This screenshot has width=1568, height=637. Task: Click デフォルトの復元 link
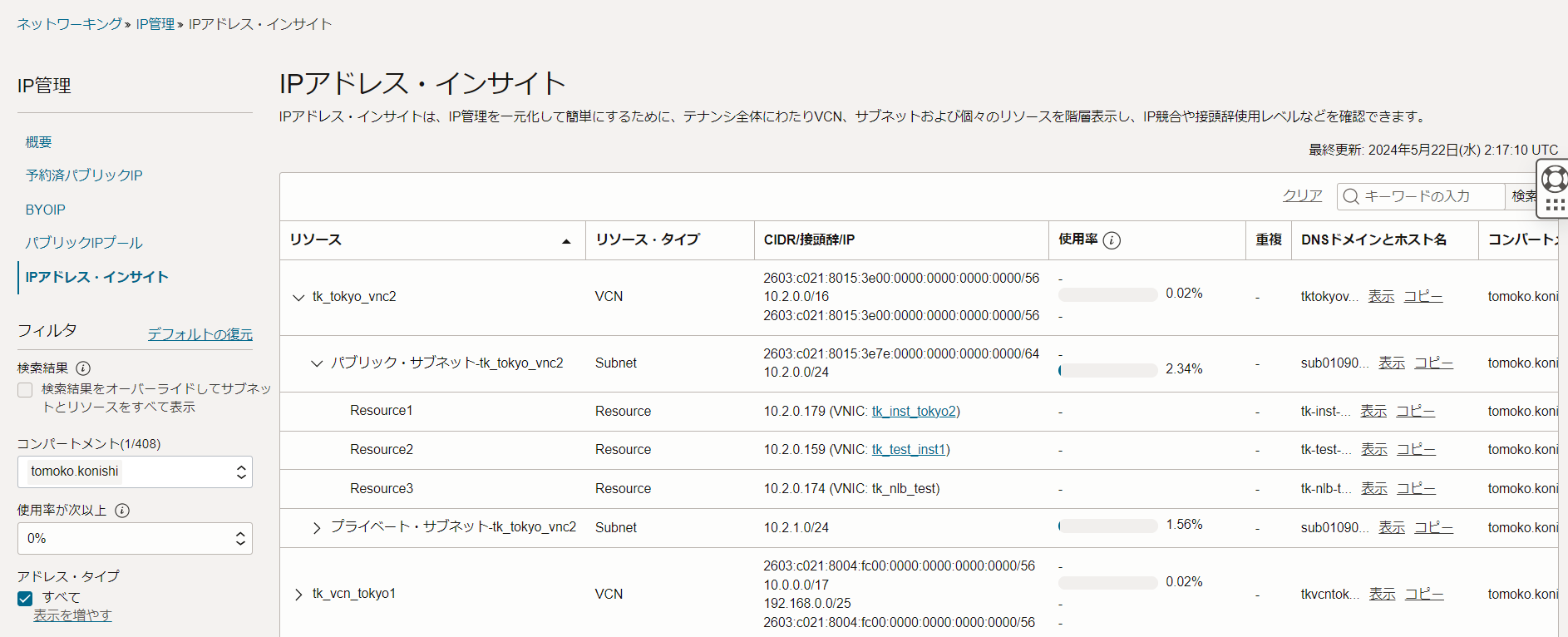200,334
